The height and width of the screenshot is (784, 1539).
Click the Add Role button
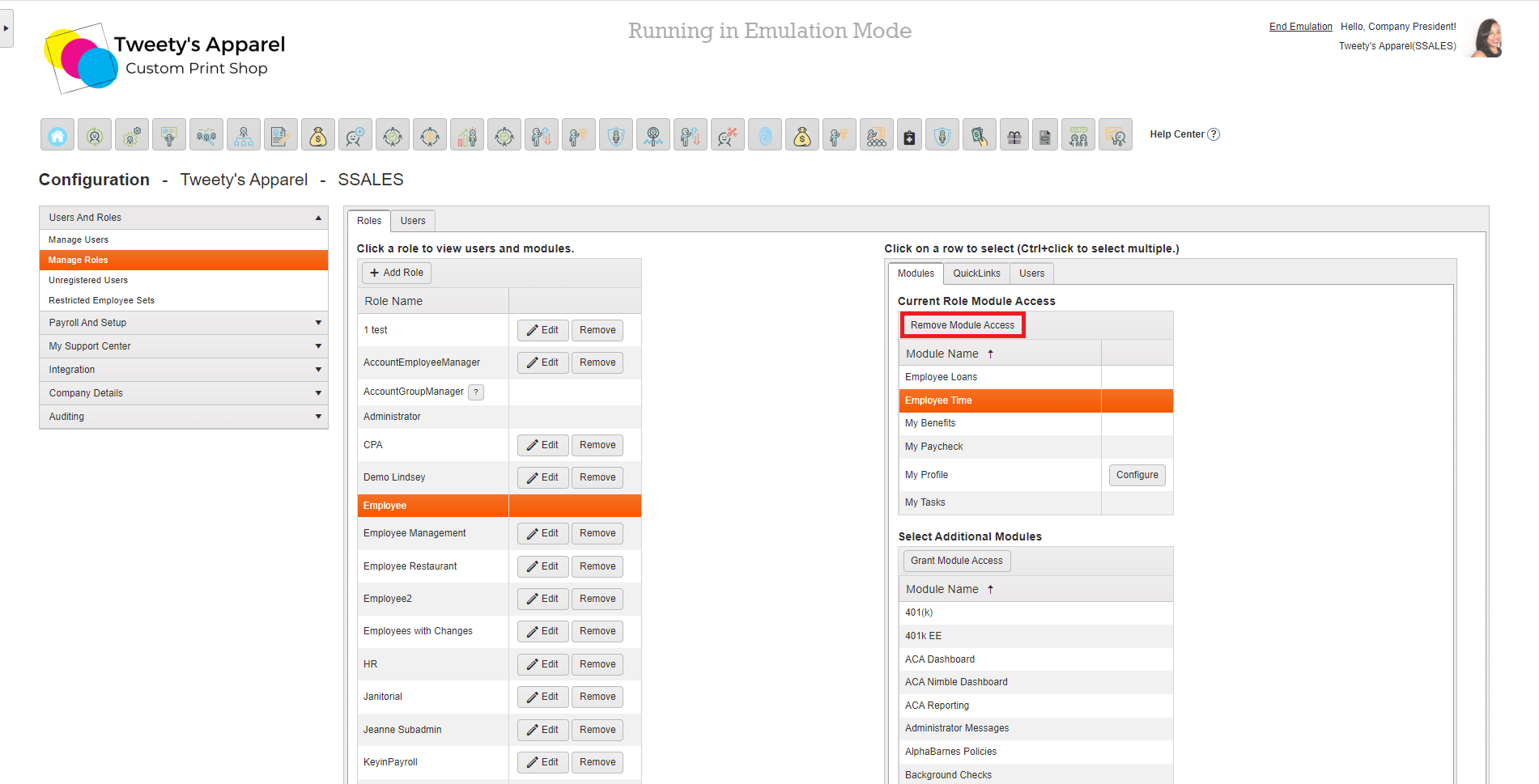click(x=397, y=273)
